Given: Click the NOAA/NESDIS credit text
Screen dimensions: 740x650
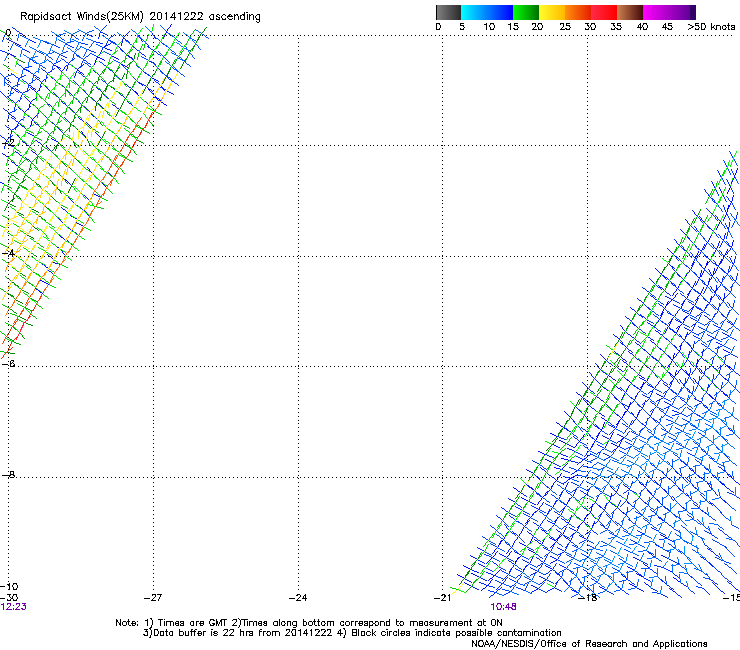Looking at the screenshot, I should click(589, 644).
